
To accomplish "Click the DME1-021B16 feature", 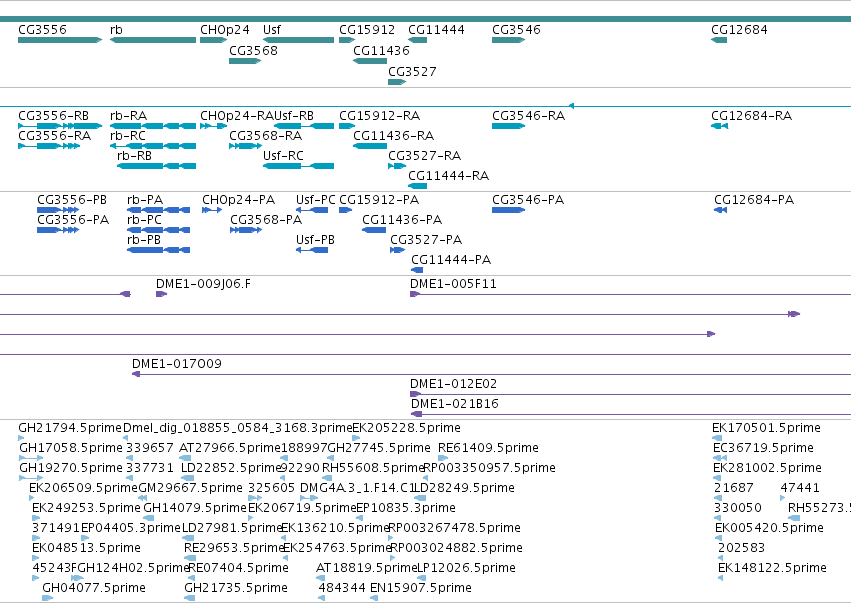I will [631, 415].
